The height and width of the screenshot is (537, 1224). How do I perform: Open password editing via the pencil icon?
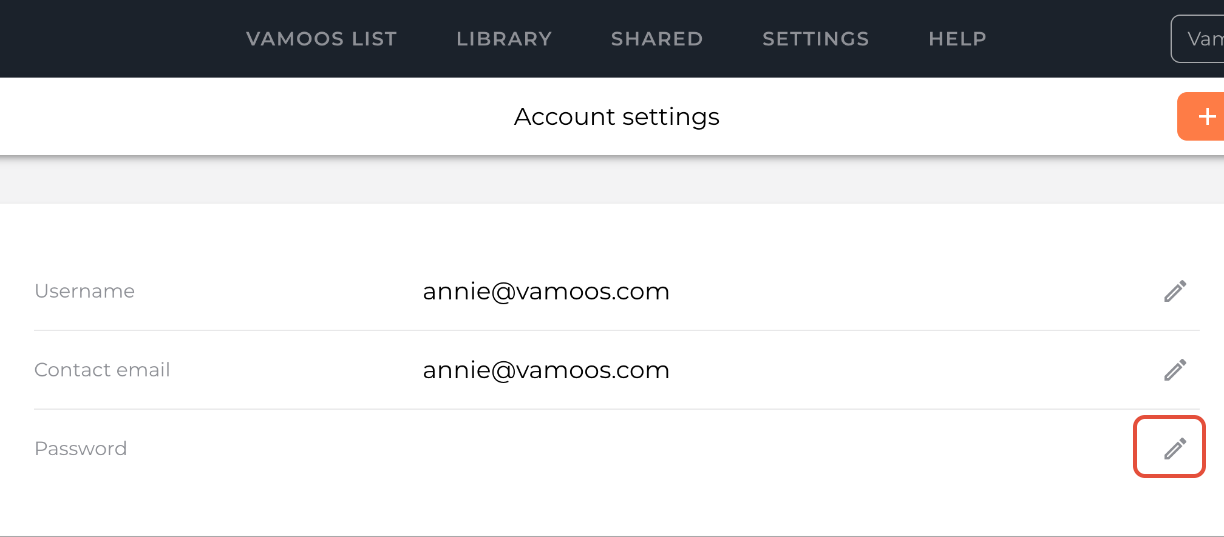point(1175,448)
